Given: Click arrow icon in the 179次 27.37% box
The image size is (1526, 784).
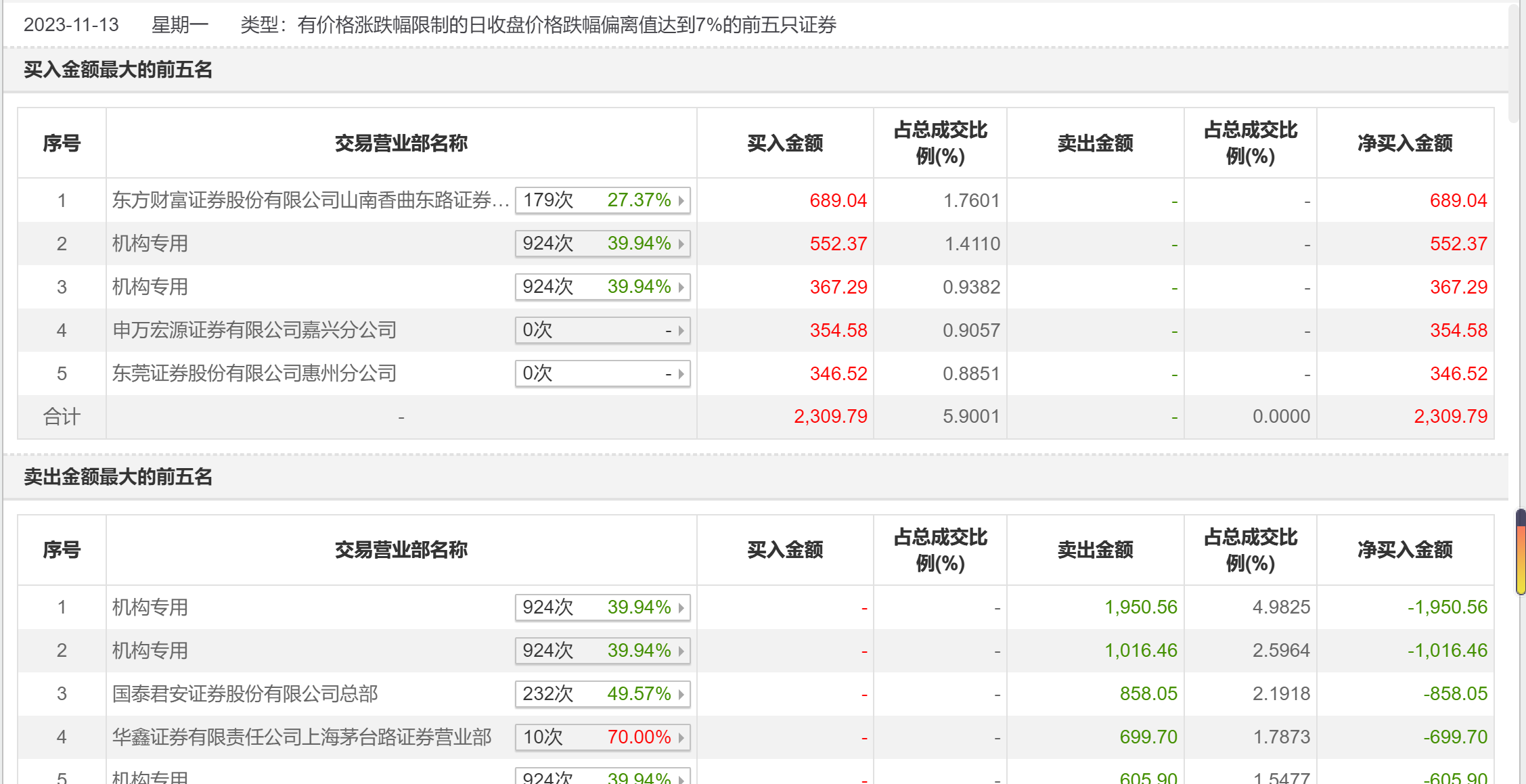Looking at the screenshot, I should click(x=681, y=201).
